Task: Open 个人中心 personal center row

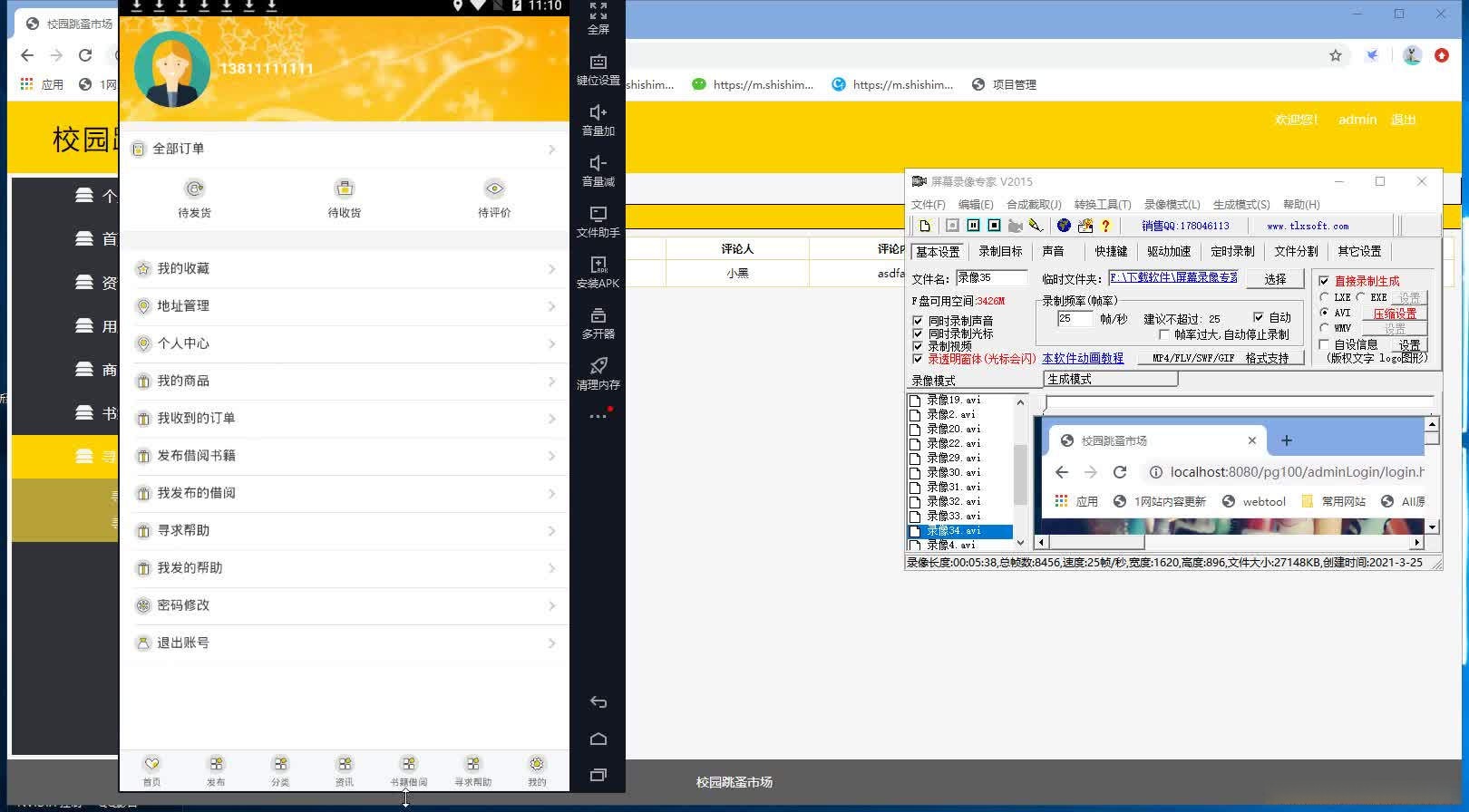Action: [345, 343]
